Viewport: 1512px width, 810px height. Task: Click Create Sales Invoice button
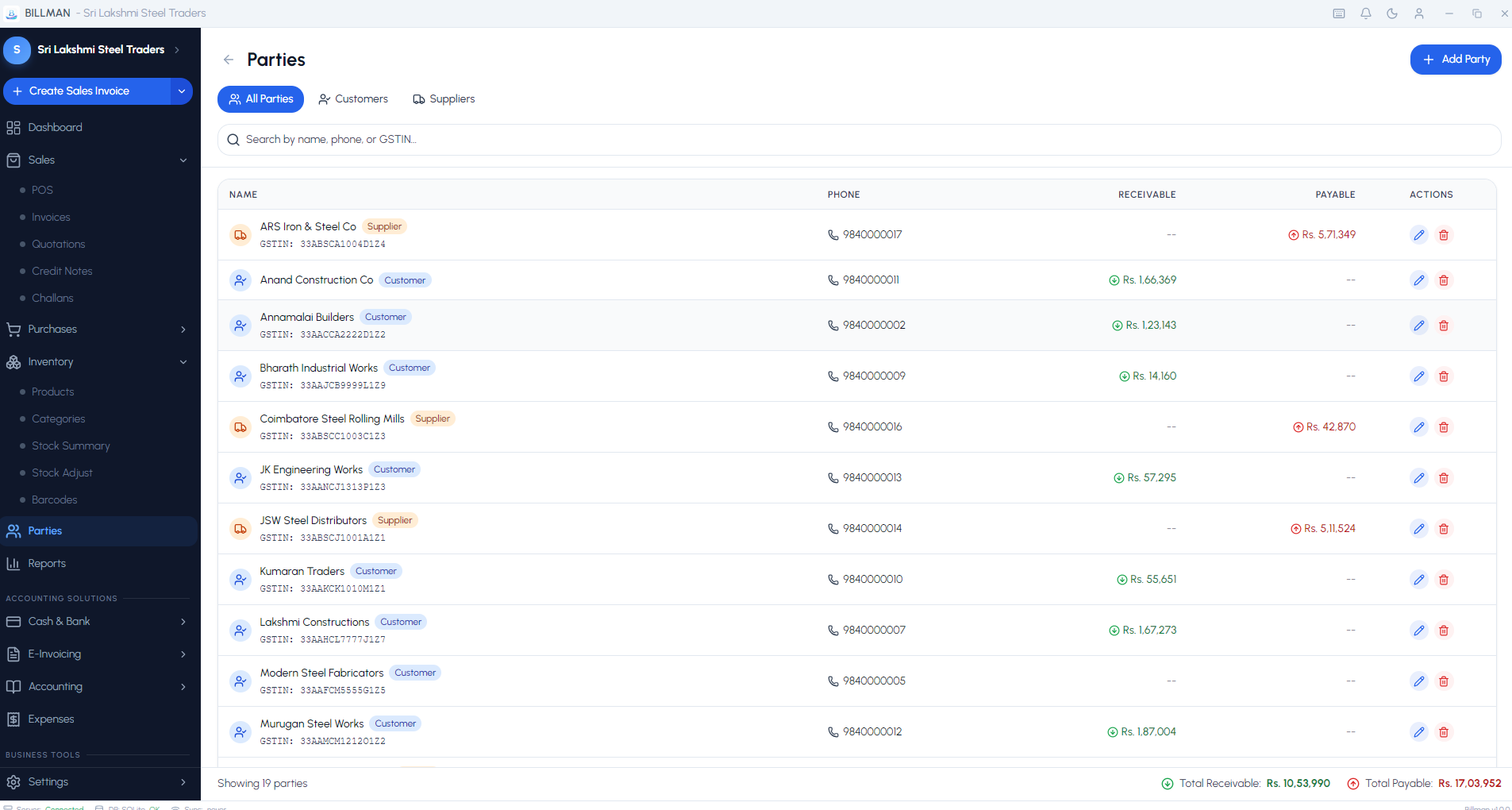coord(87,91)
